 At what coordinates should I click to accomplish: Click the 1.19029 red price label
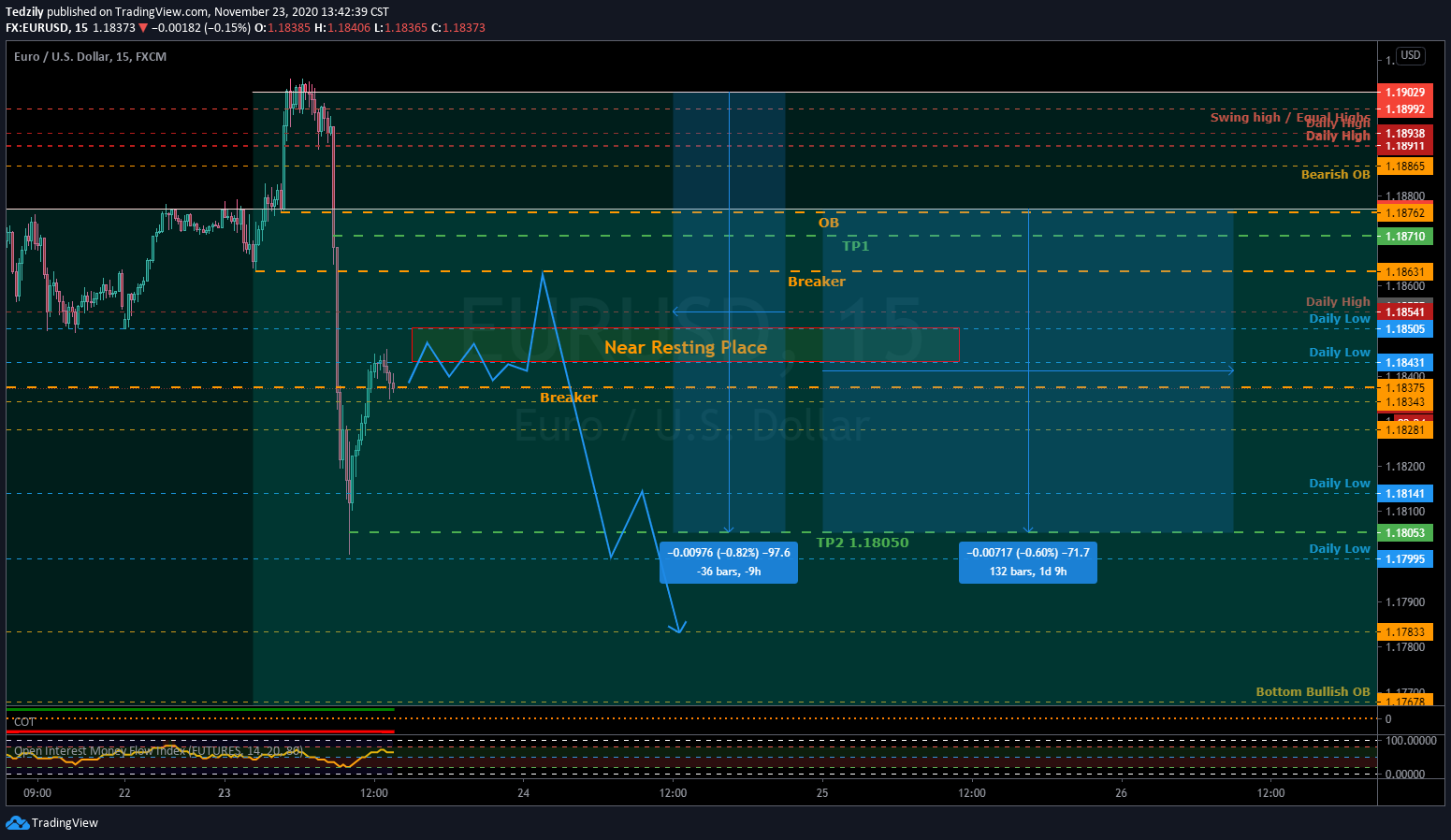tap(1405, 93)
